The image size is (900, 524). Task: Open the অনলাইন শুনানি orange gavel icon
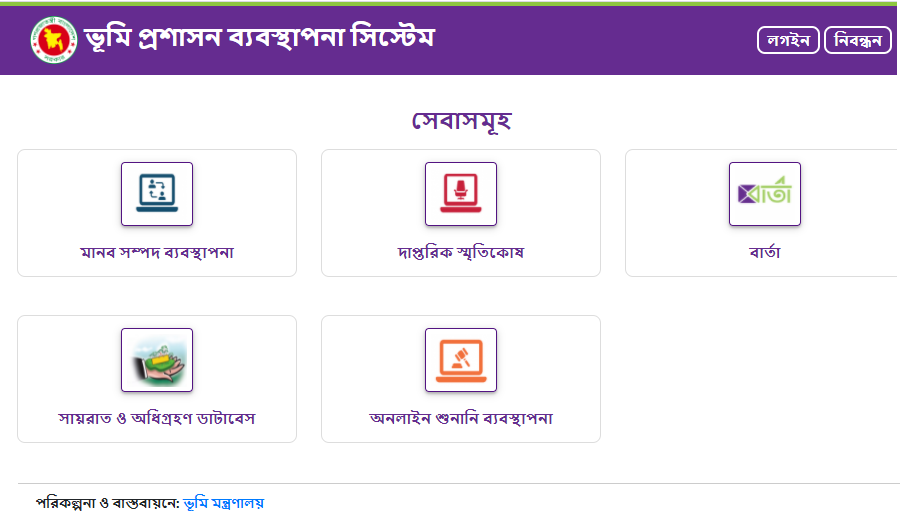[x=461, y=360]
